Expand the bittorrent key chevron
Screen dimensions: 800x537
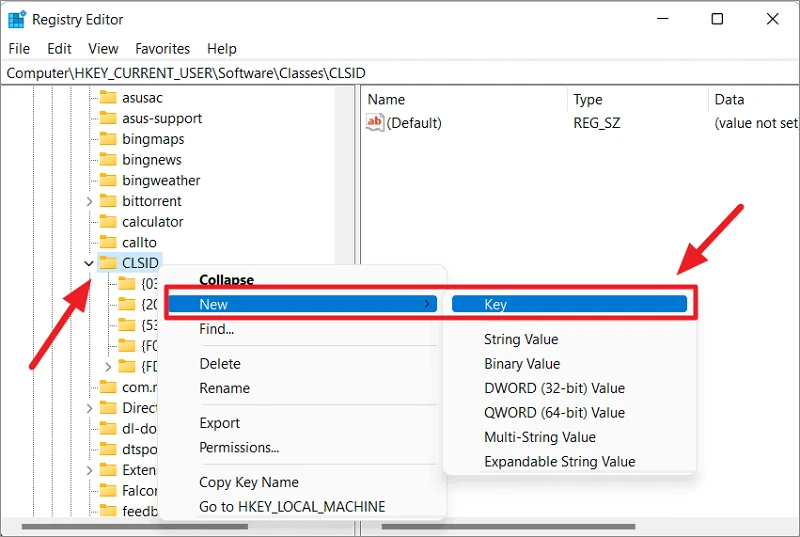[x=89, y=201]
